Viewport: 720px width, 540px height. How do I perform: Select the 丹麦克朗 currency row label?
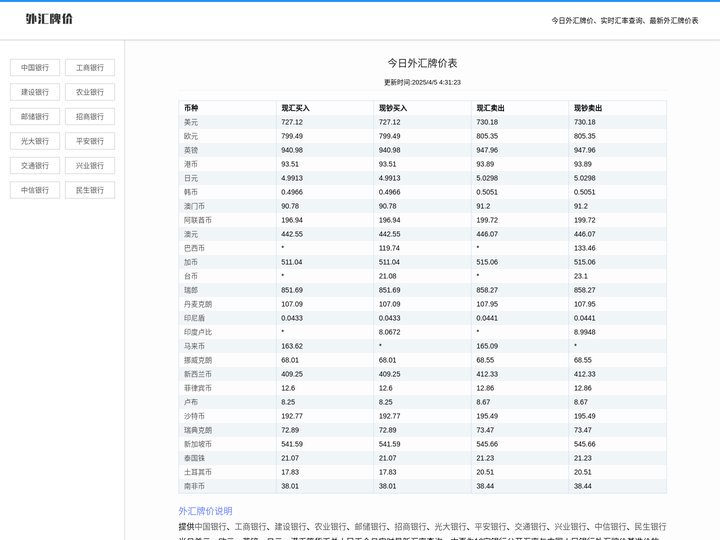(x=198, y=304)
